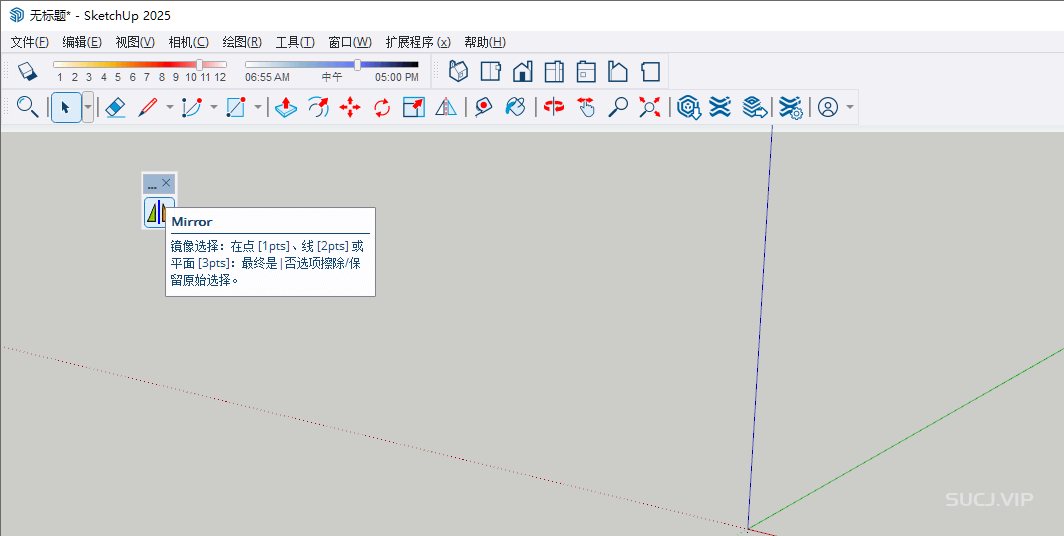
Task: Select the Pan hand tool
Action: 586,107
